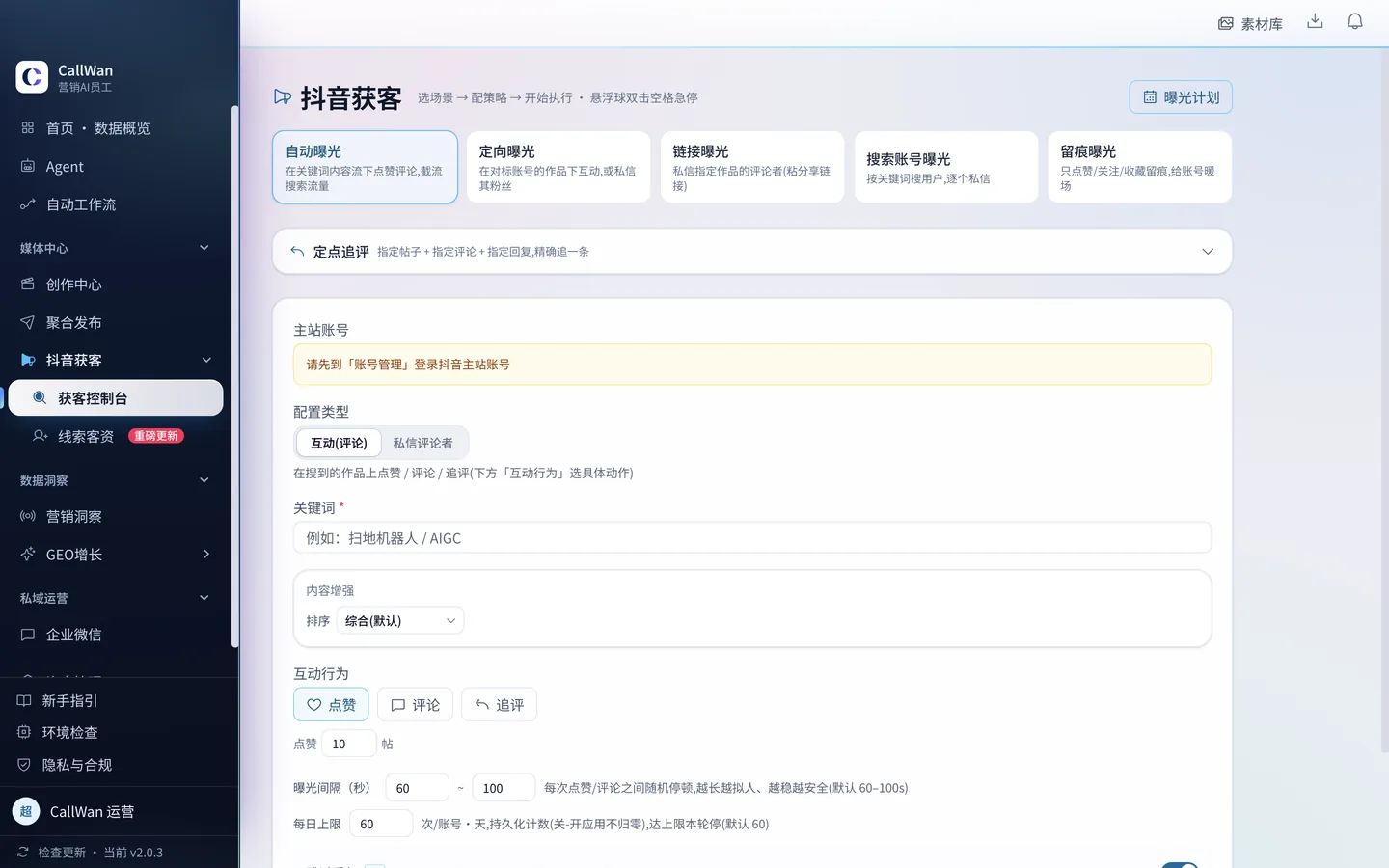Expand the 定点追评 panel chevron
Screen dimensions: 1389x868
[1208, 251]
